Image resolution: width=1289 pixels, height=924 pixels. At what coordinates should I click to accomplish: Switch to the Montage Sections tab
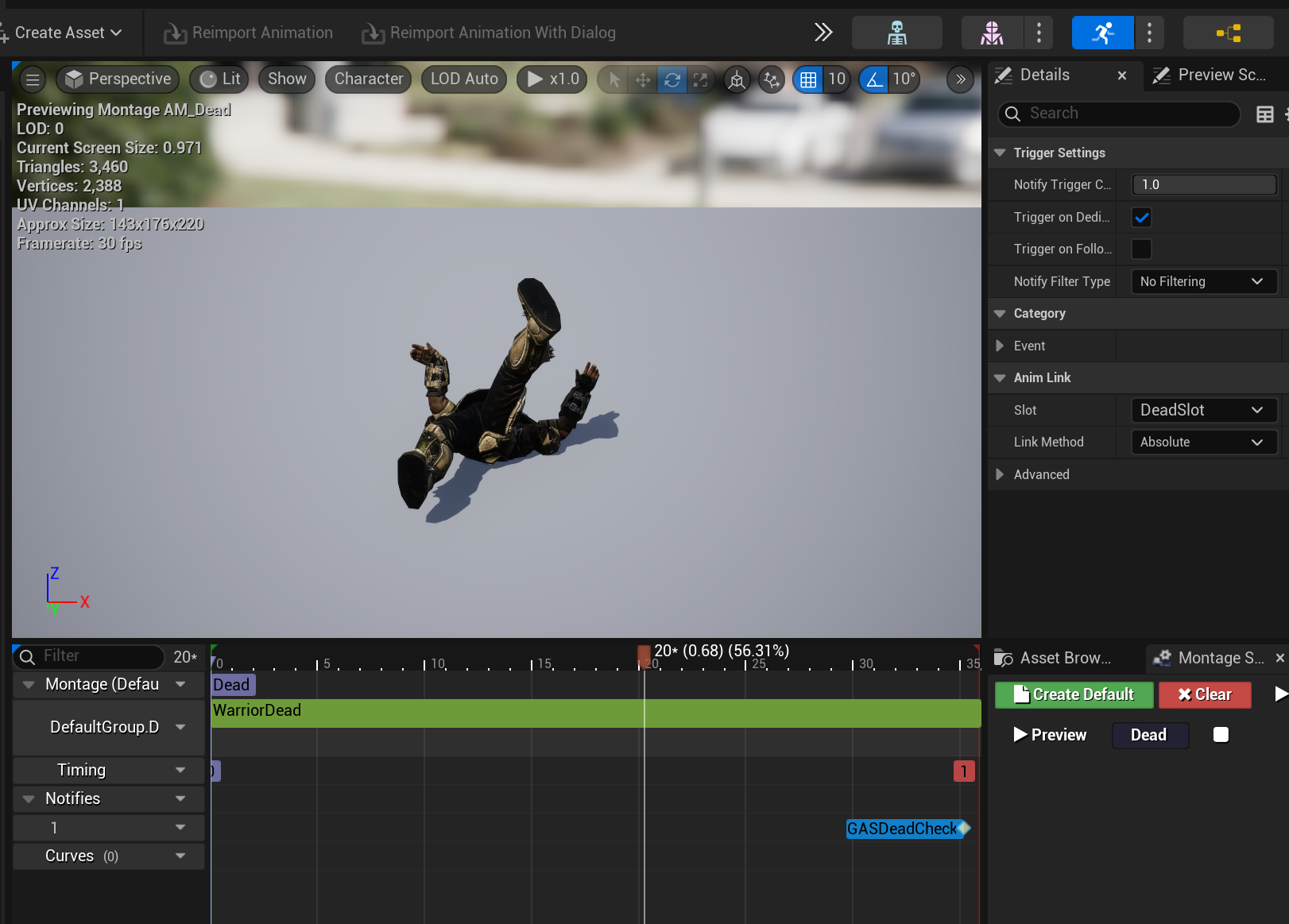pyautogui.click(x=1209, y=658)
